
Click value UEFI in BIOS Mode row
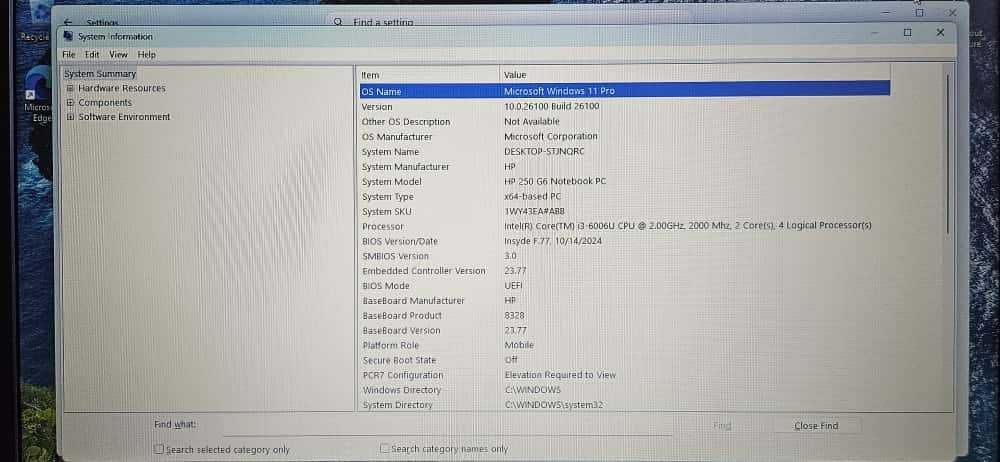coord(513,286)
